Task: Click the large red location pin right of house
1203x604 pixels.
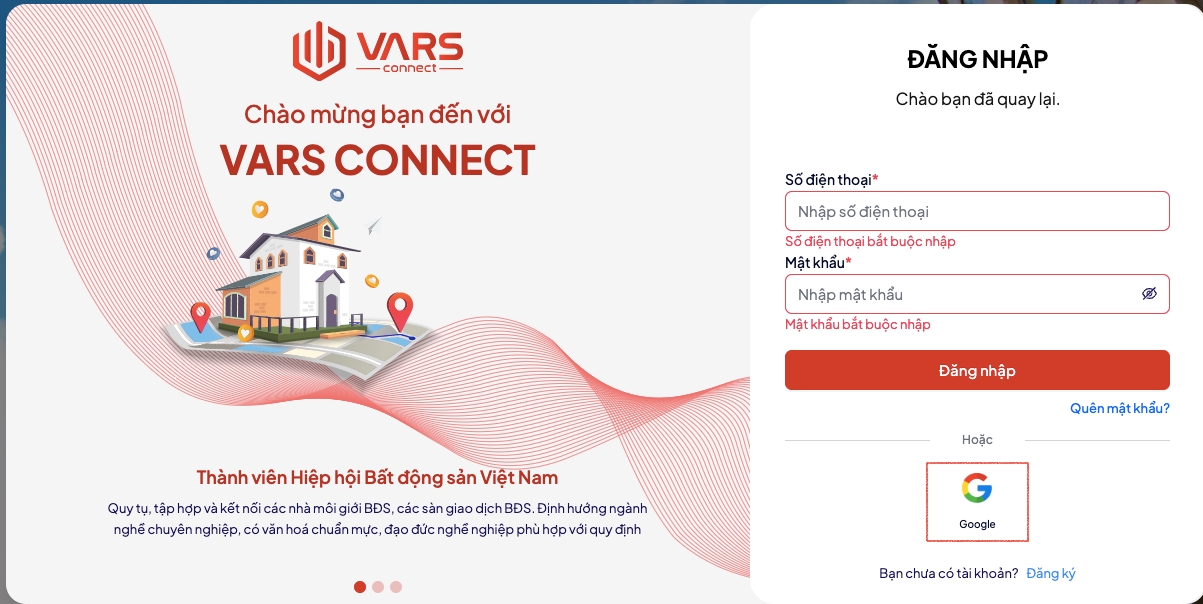Action: (400, 312)
